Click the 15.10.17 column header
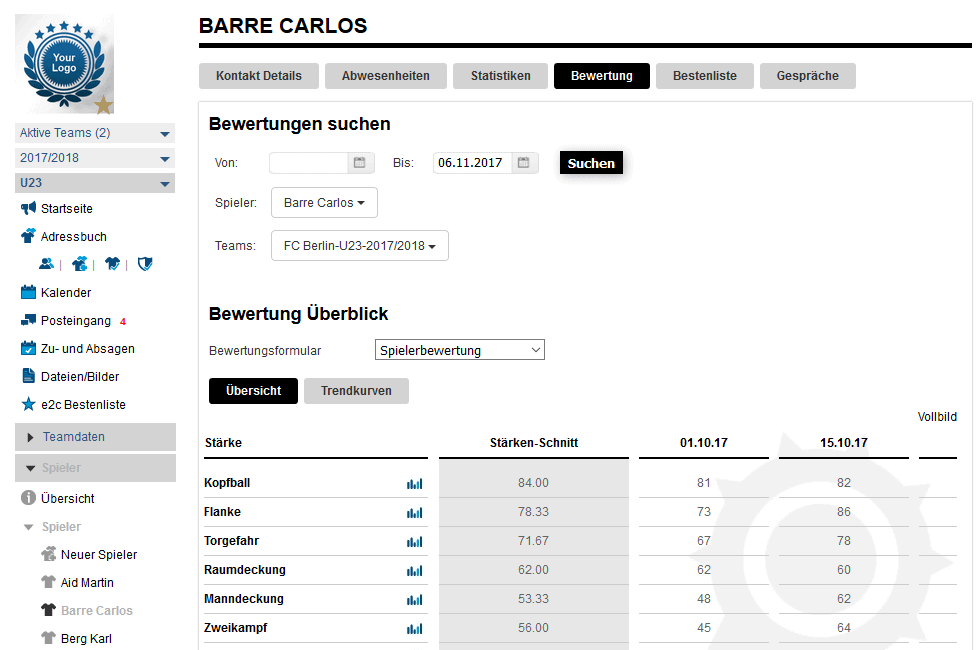This screenshot has width=980, height=650. click(844, 442)
